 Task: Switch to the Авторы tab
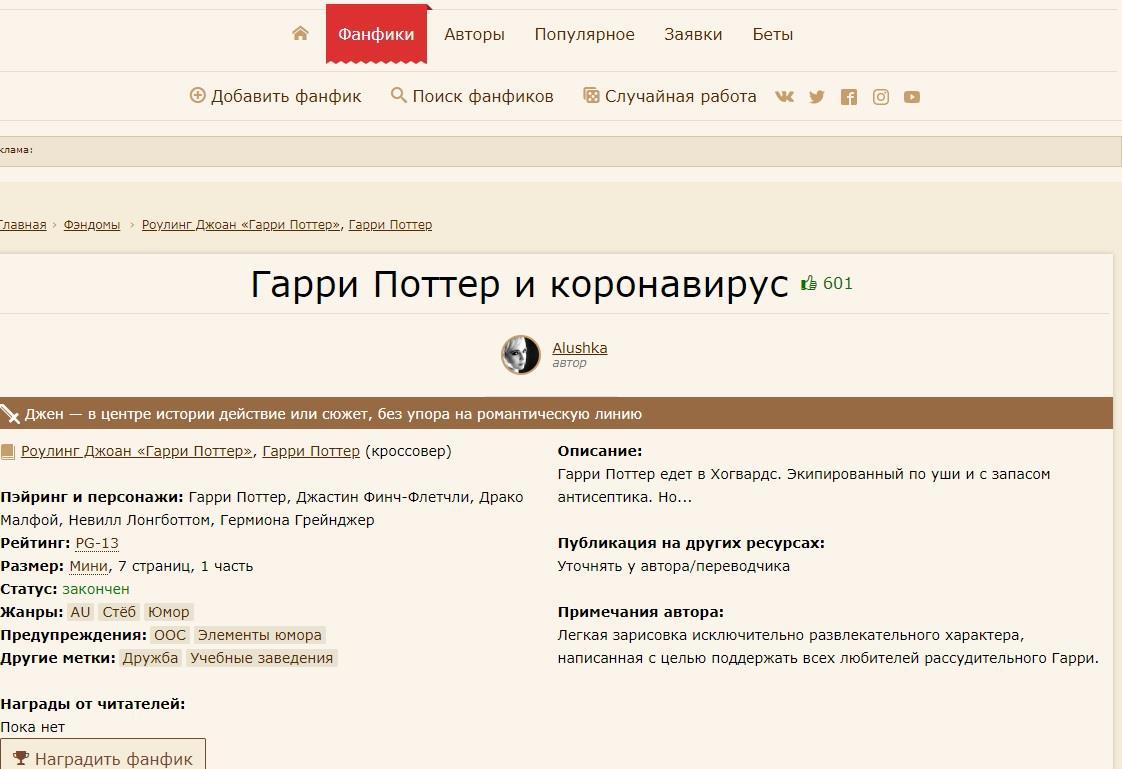(x=474, y=34)
